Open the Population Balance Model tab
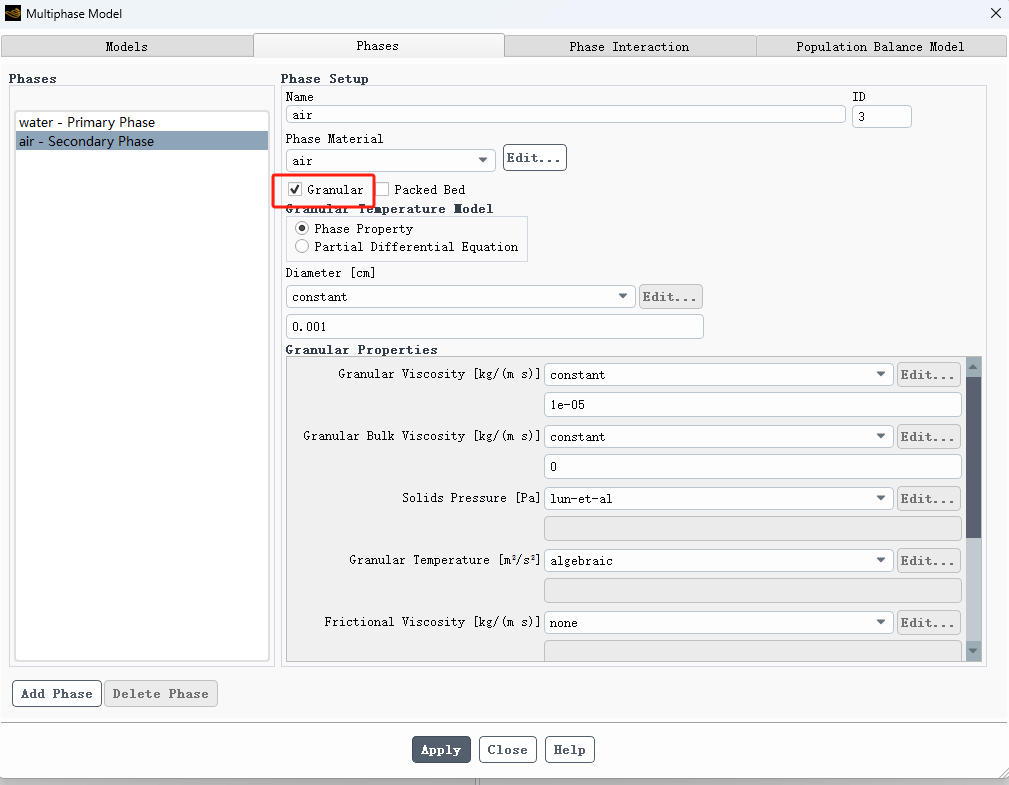 click(880, 46)
